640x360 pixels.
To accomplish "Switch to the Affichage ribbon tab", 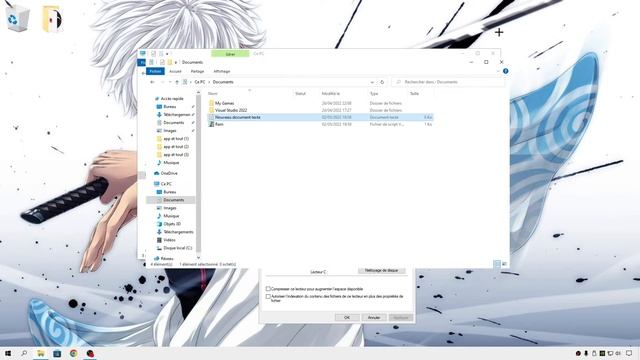I will [x=222, y=71].
